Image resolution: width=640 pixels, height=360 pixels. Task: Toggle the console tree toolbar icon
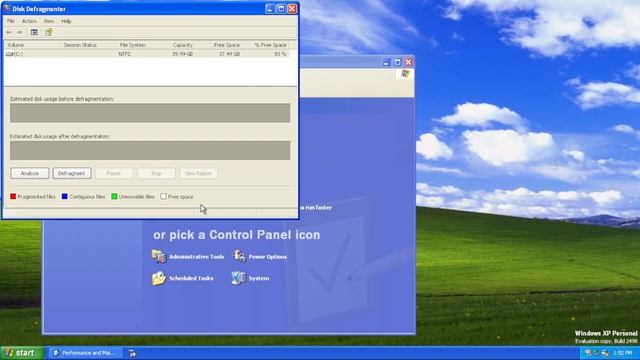tap(34, 32)
